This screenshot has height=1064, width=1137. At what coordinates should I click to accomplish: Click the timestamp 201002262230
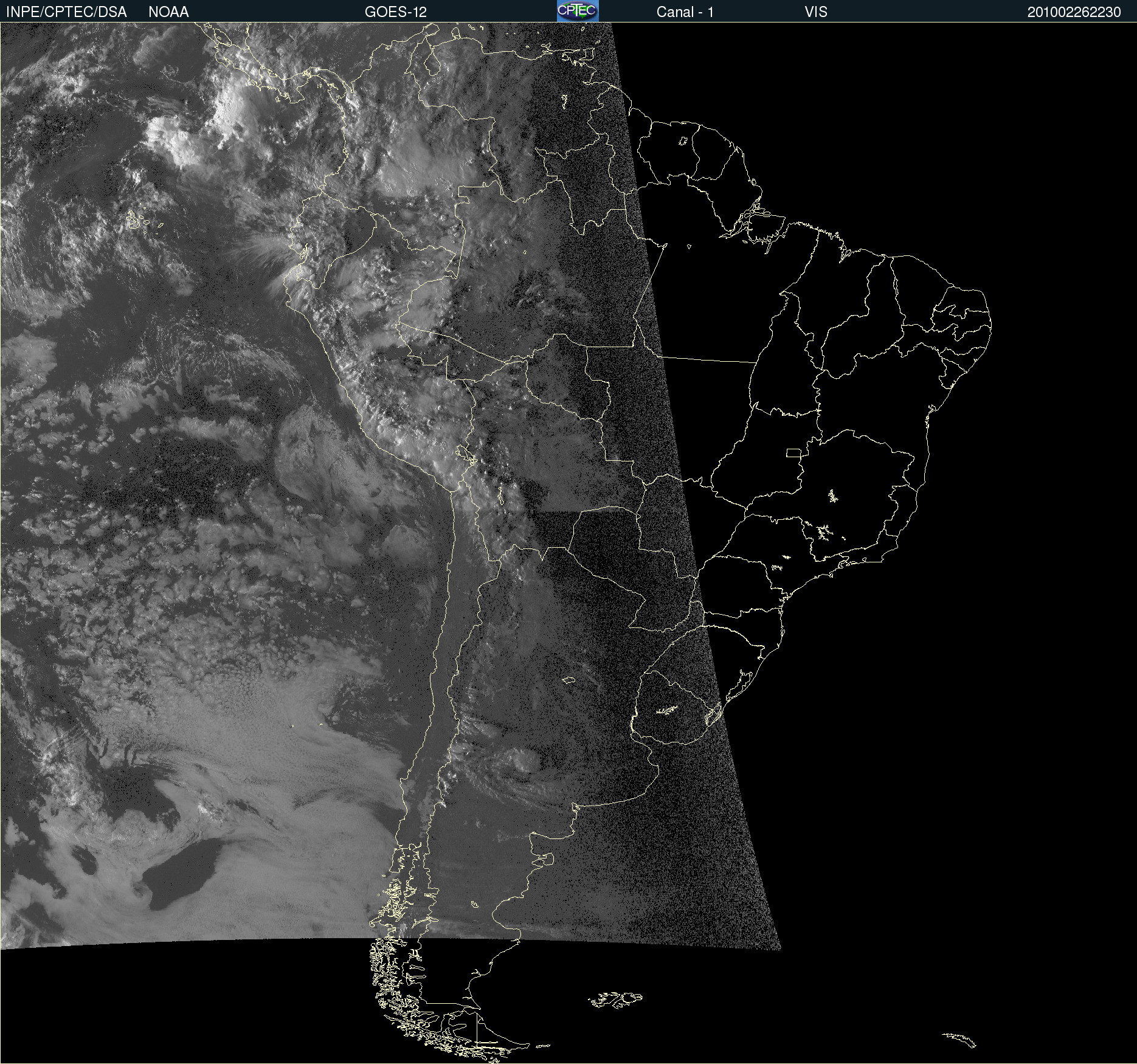click(x=1074, y=12)
